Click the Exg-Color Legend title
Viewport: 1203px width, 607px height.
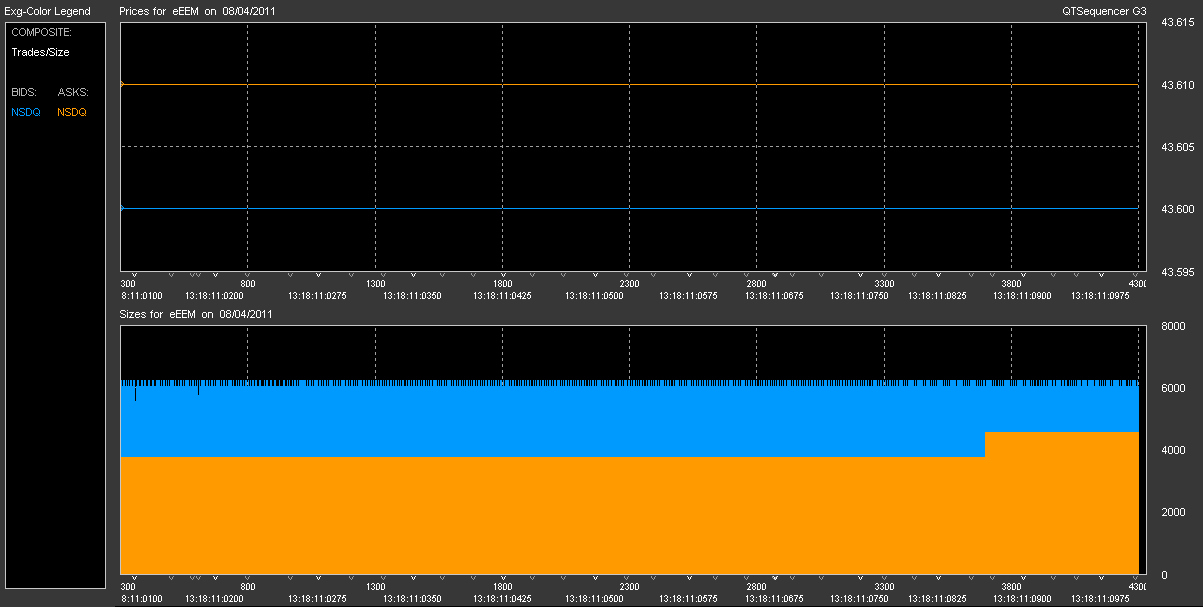(47, 12)
